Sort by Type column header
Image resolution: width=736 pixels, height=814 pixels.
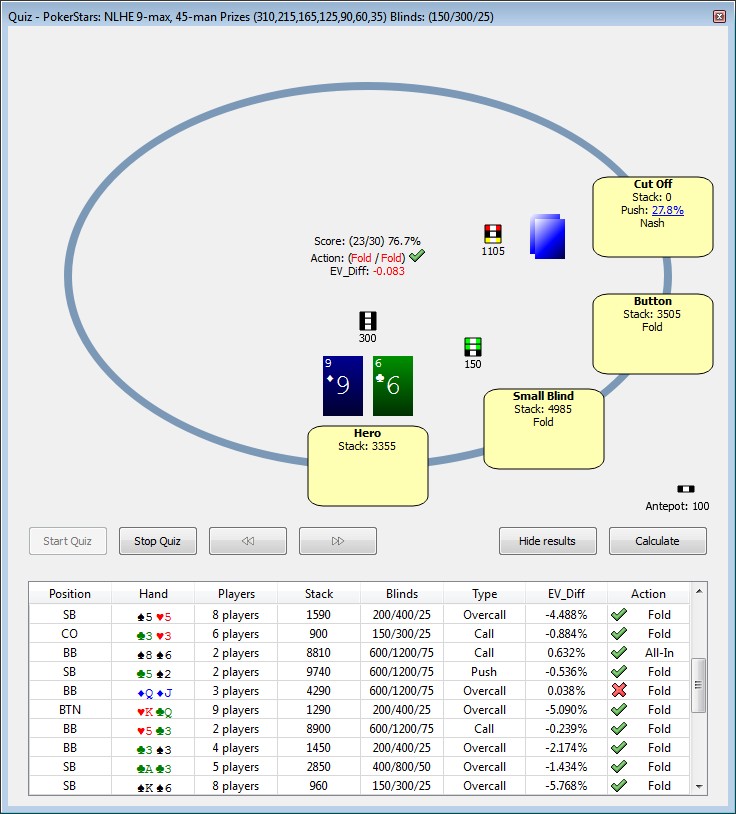coord(484,593)
